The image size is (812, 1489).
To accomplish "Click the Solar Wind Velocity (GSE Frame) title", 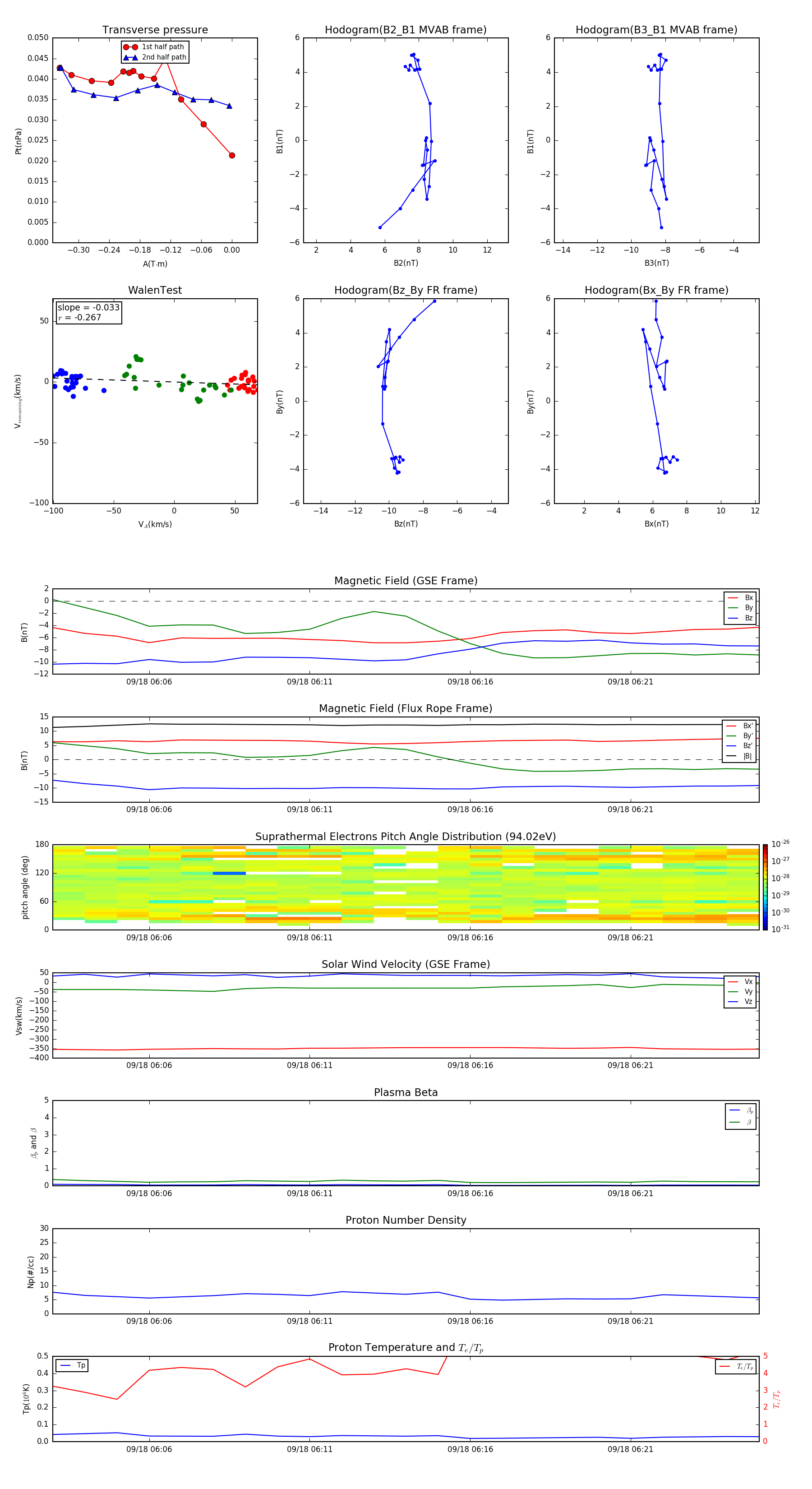I will click(406, 965).
